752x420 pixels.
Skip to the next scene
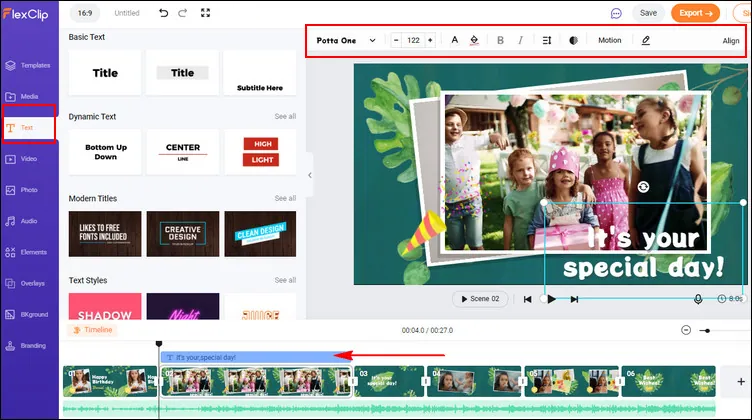coord(574,299)
